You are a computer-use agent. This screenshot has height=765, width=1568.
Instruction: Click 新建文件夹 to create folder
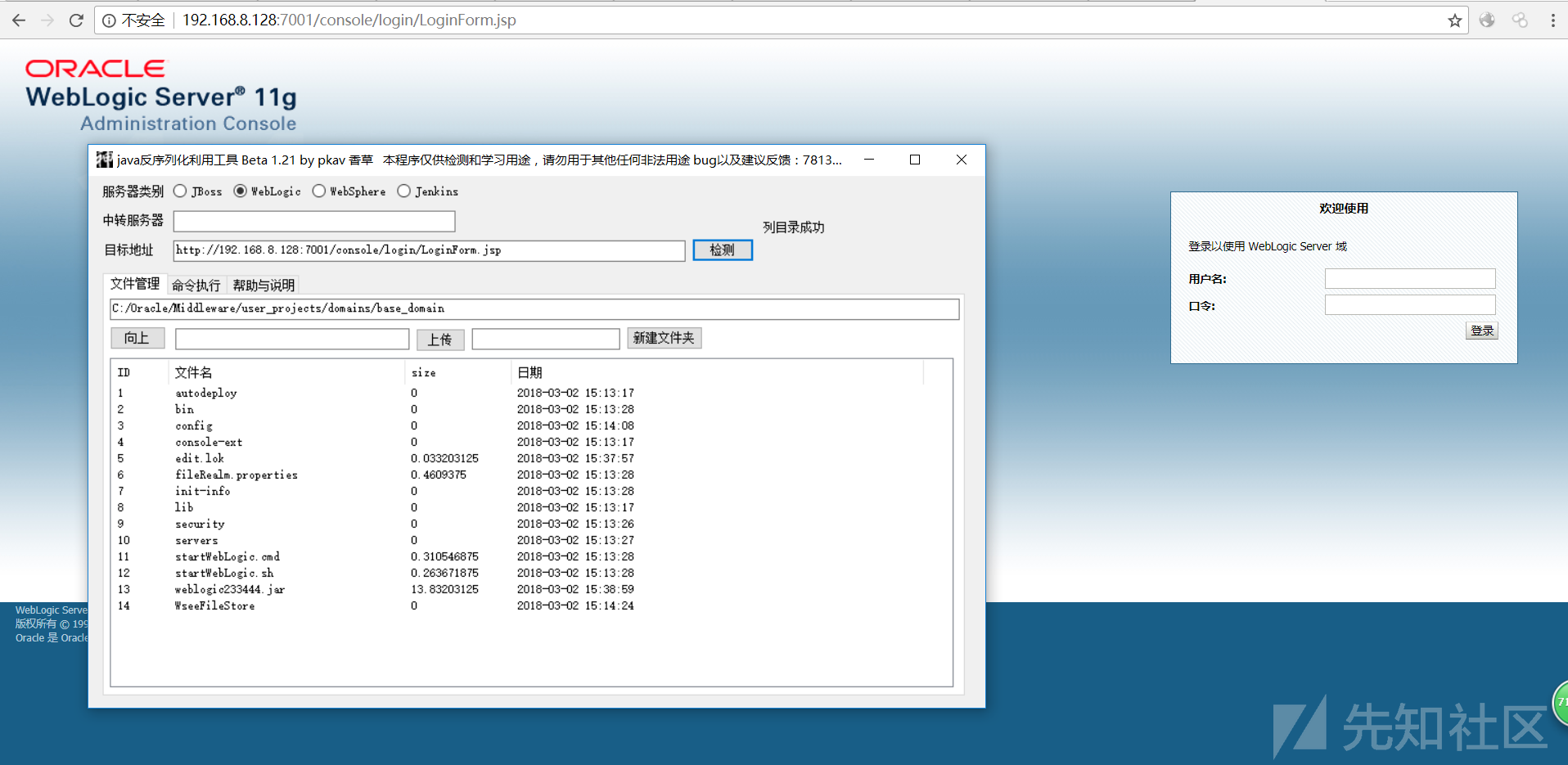pyautogui.click(x=664, y=338)
